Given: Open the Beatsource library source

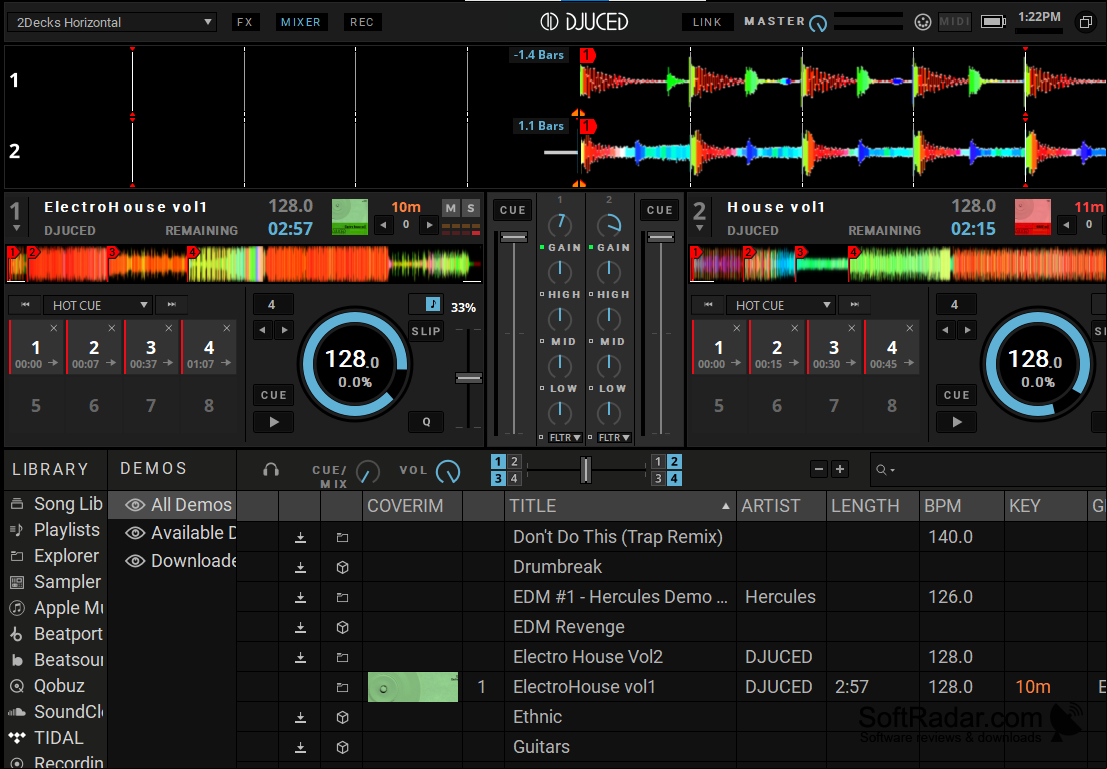Looking at the screenshot, I should click(x=56, y=660).
